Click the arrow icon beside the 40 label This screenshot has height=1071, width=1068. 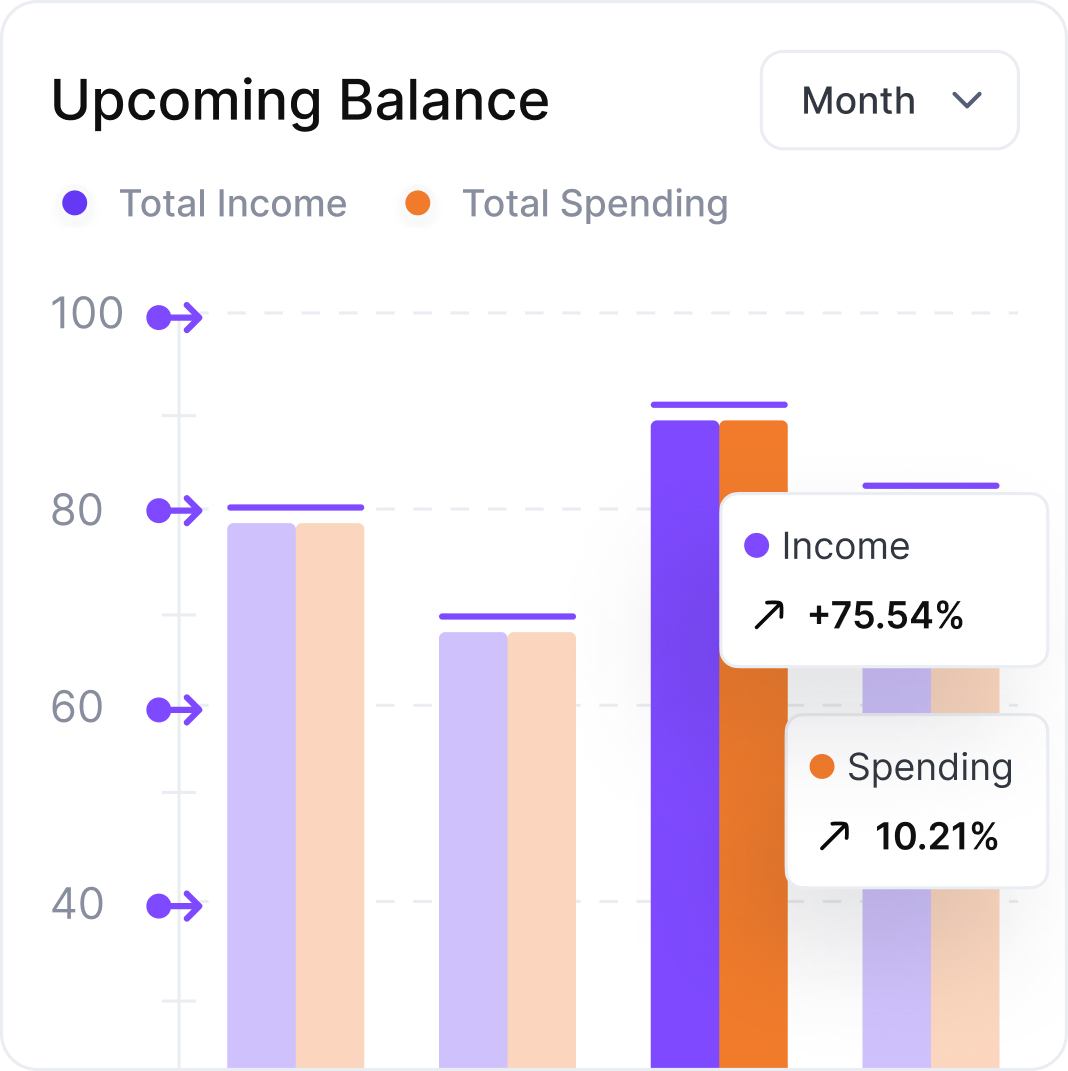pos(175,904)
